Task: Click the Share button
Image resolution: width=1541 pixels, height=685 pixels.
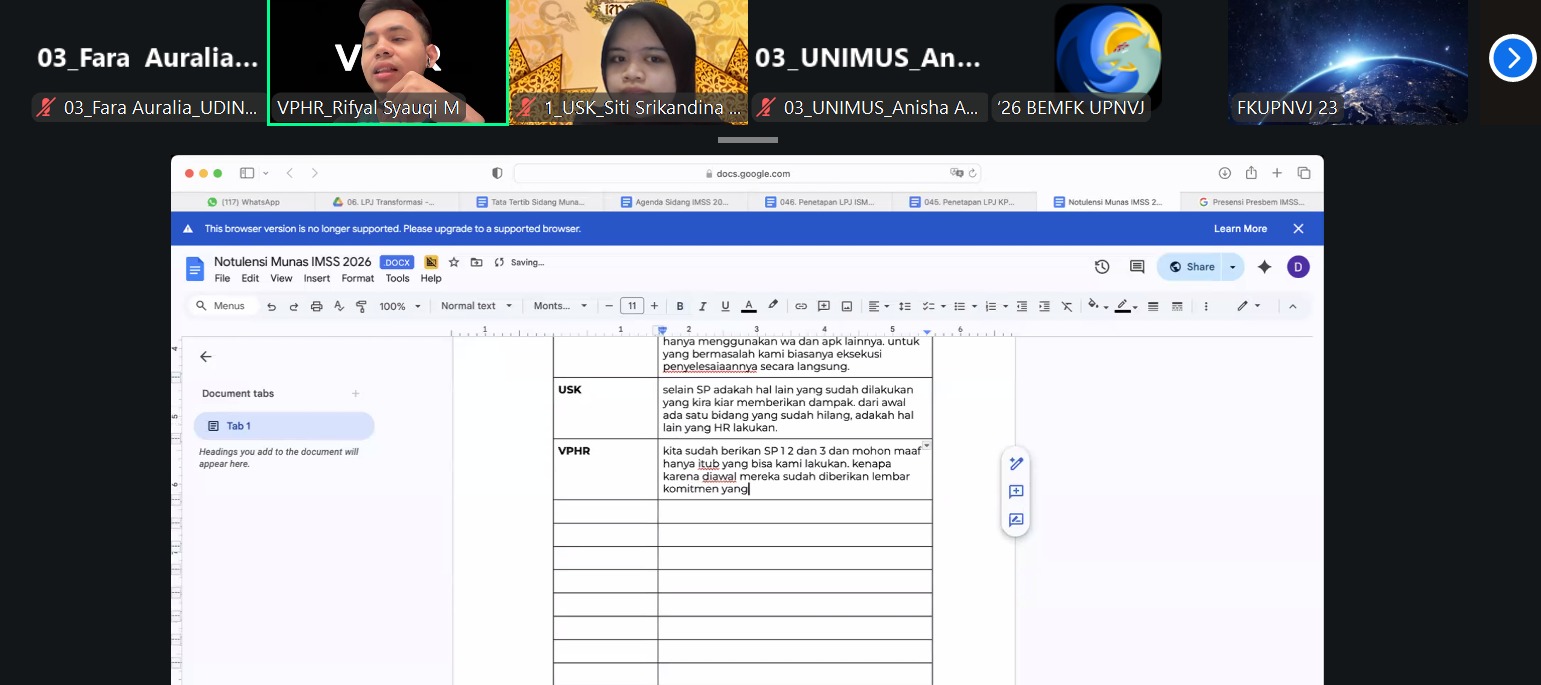Action: click(x=1191, y=267)
